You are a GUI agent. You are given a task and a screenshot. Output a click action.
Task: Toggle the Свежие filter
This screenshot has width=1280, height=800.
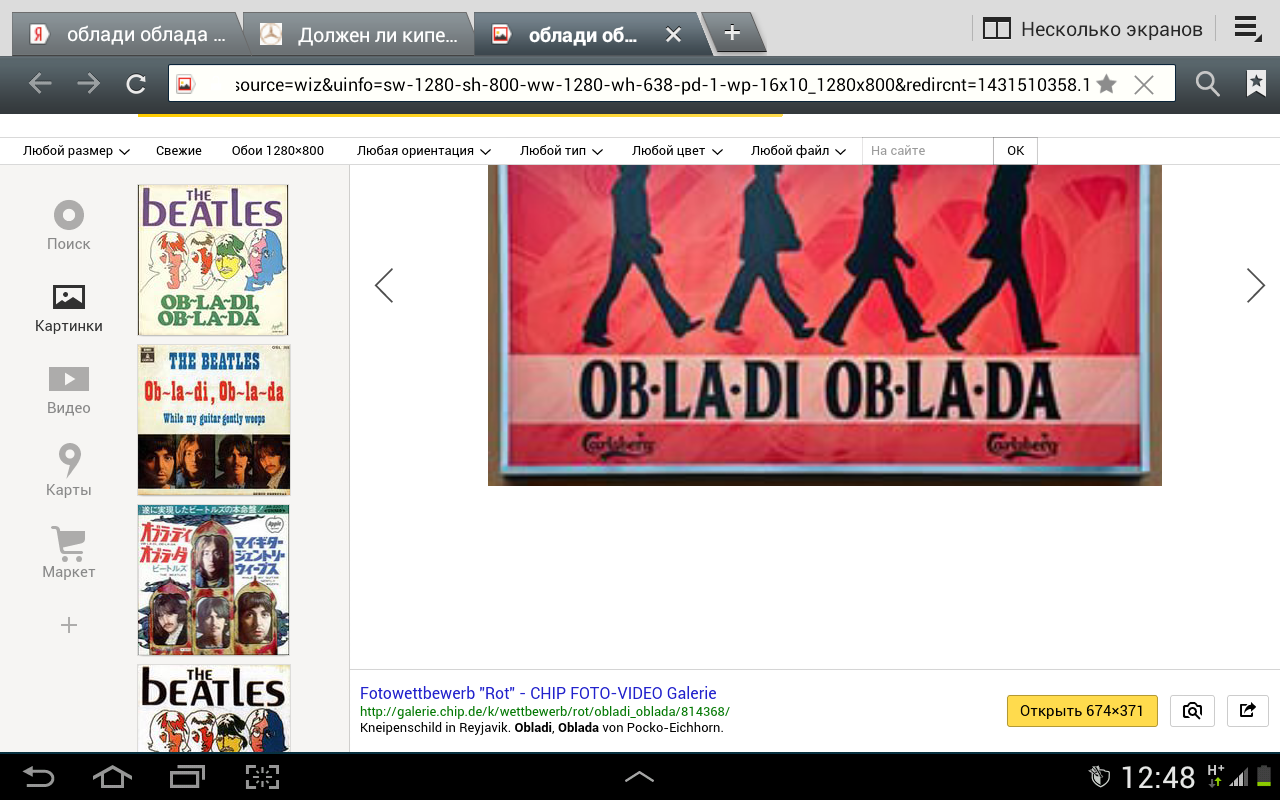click(x=179, y=151)
